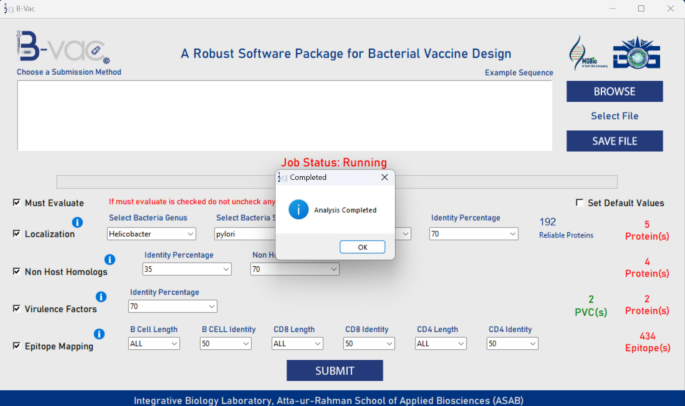Image resolution: width=685 pixels, height=406 pixels.
Task: Click the Choose a Submission Method label
Action: 69,72
